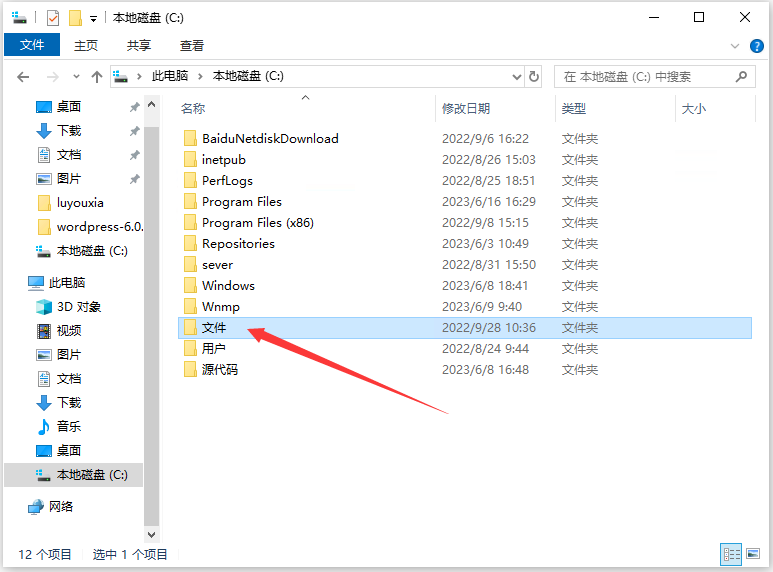
Task: Expand the ribbon with the chevron
Action: point(735,46)
